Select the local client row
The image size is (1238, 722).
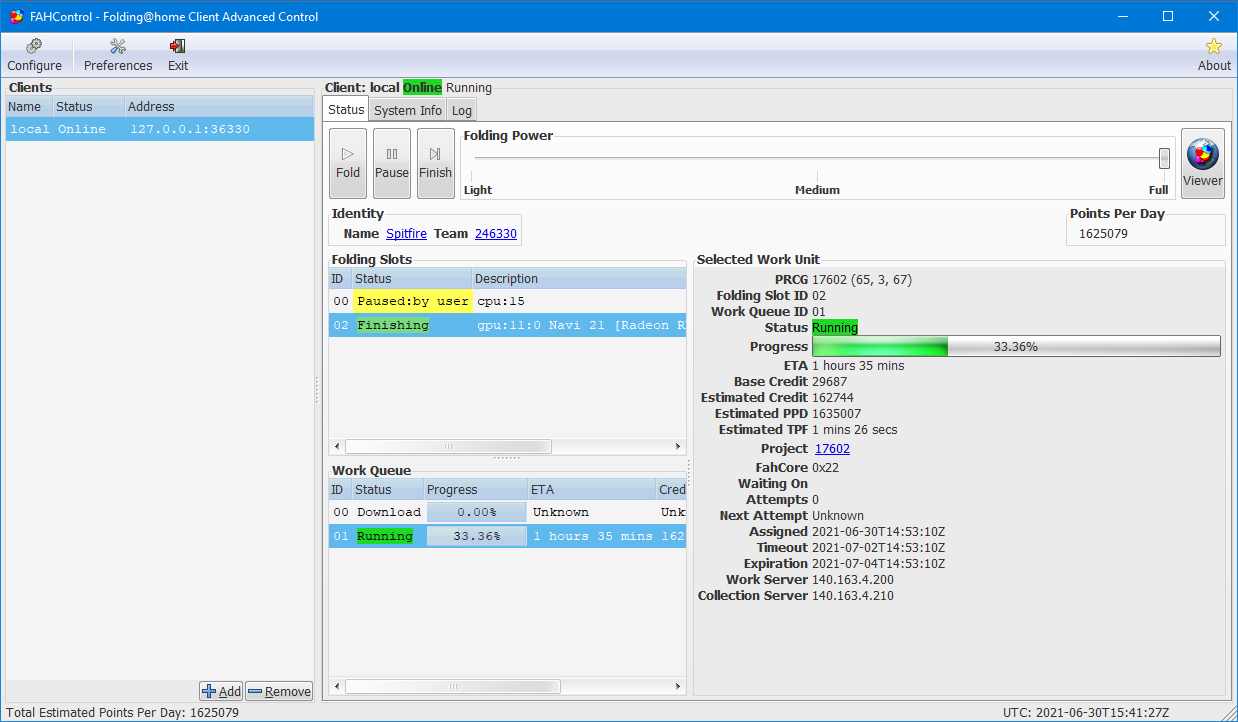pyautogui.click(x=160, y=129)
